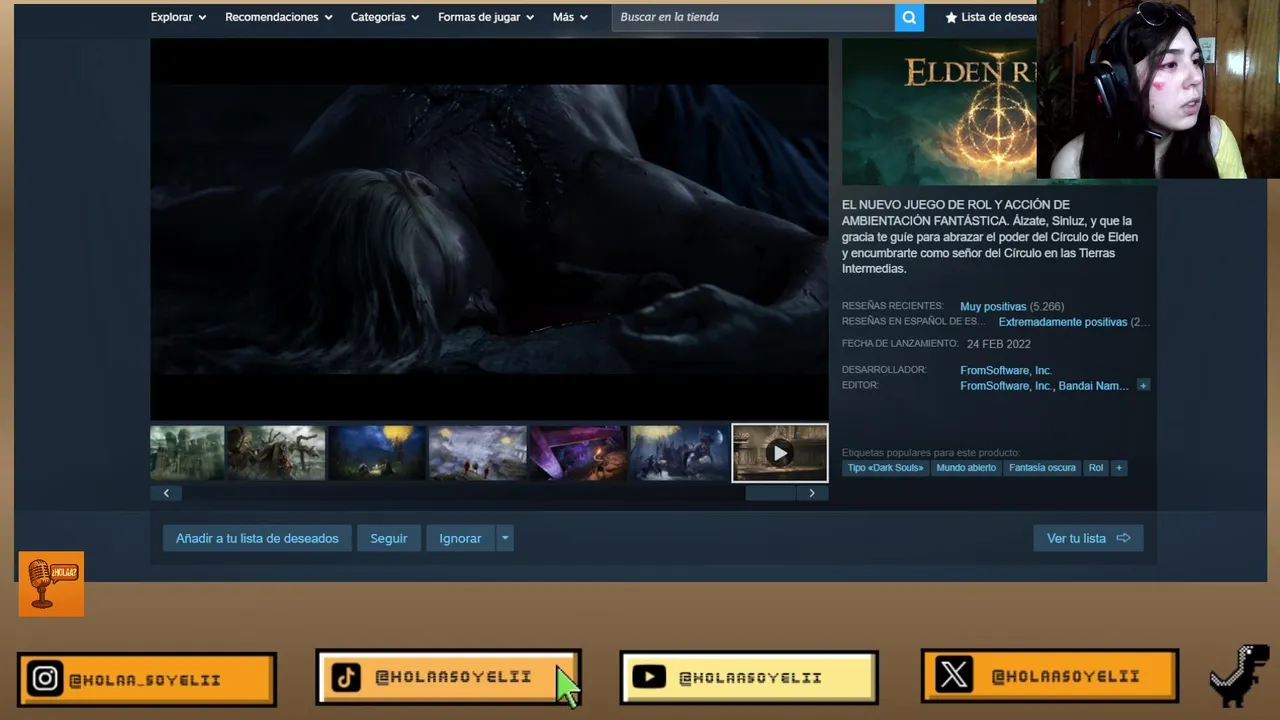Select the Fantasía oscura tag
1280x720 pixels.
pos(1042,467)
